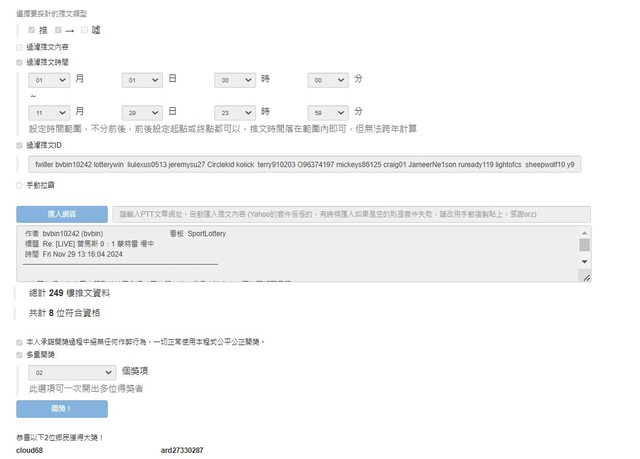Open the end day dropdown showing 29
The image size is (640, 459).
142,112
